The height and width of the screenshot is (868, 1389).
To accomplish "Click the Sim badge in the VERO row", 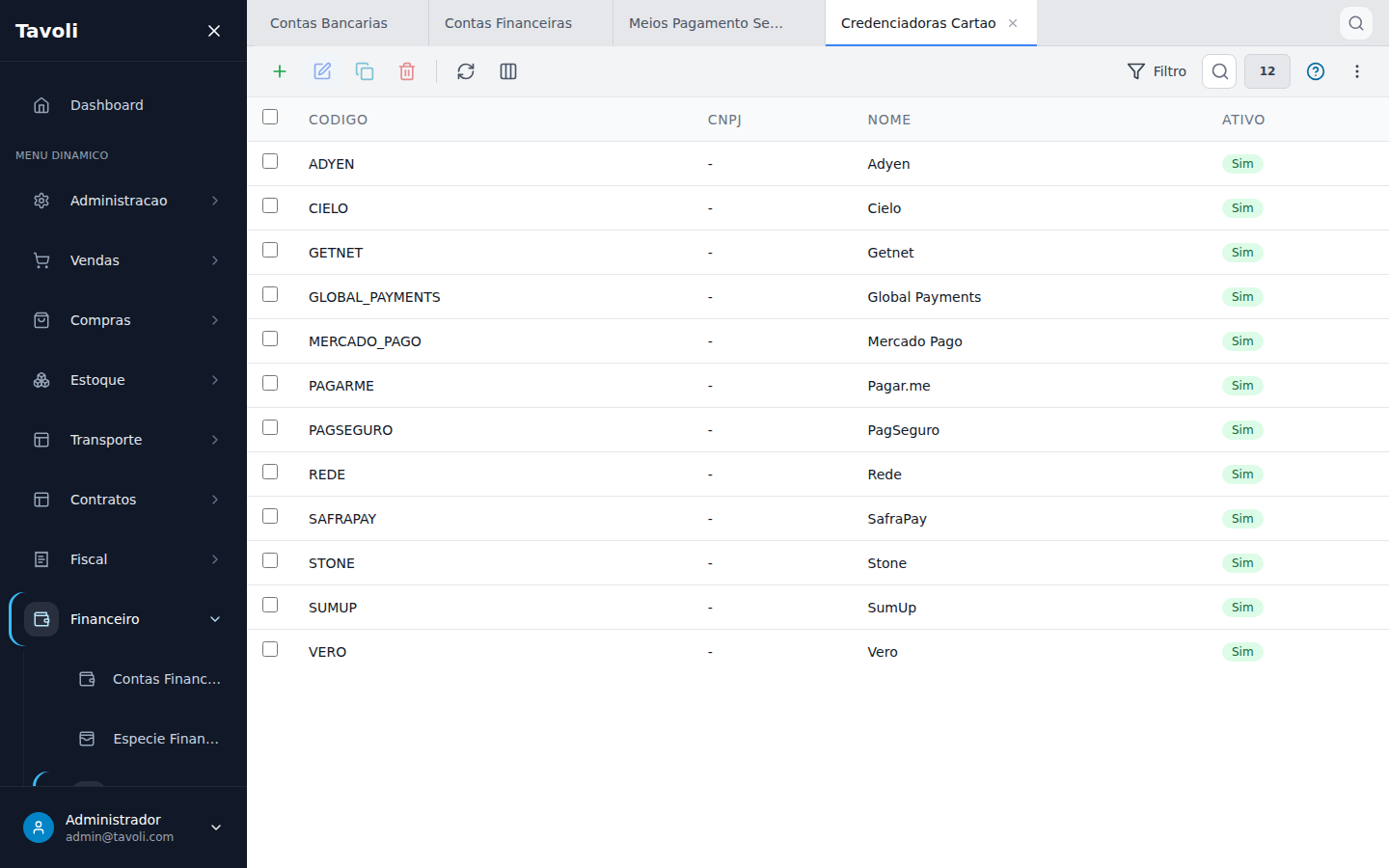I will pos(1242,652).
